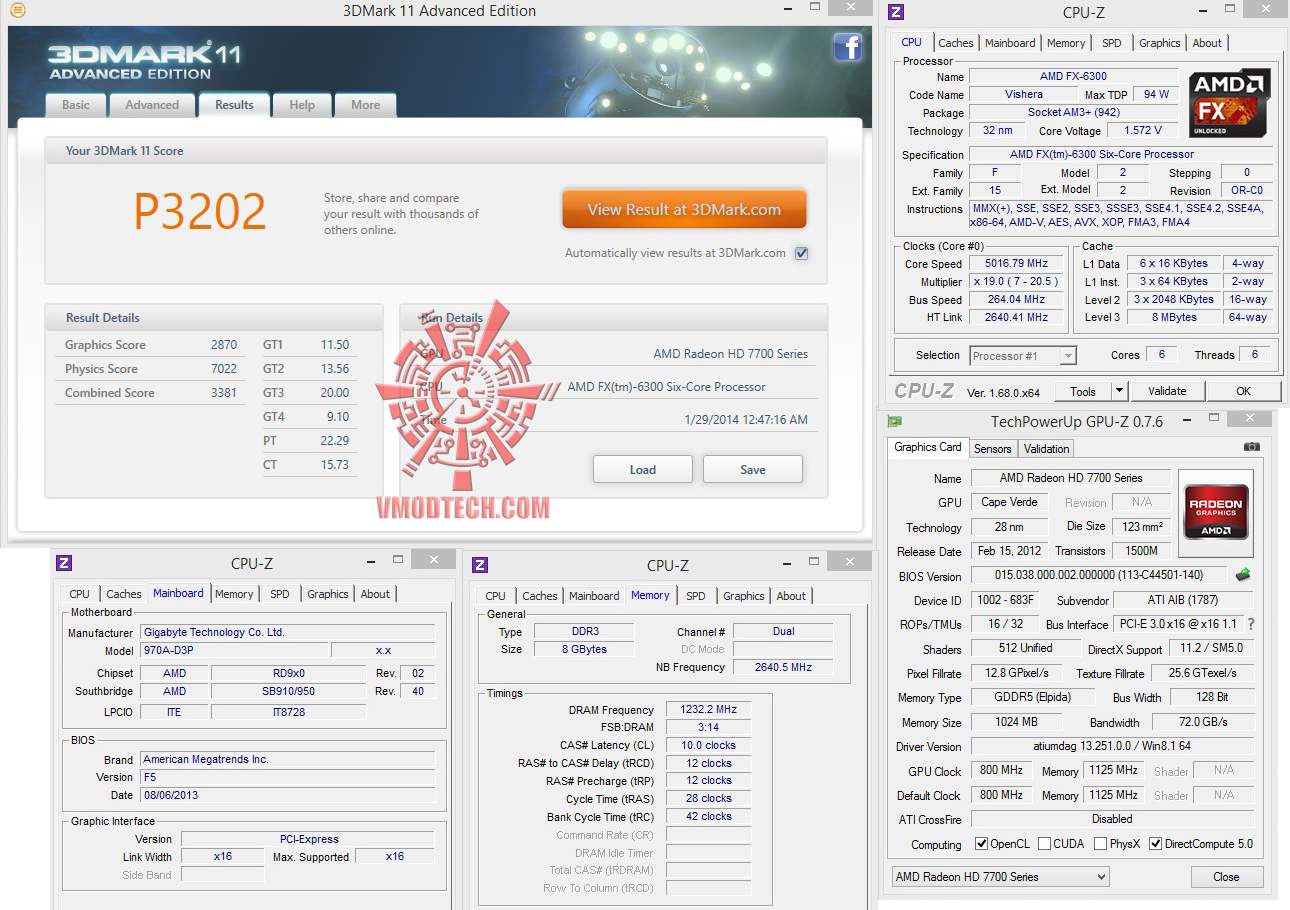Click View Result at 3DMark.com button

pos(684,210)
